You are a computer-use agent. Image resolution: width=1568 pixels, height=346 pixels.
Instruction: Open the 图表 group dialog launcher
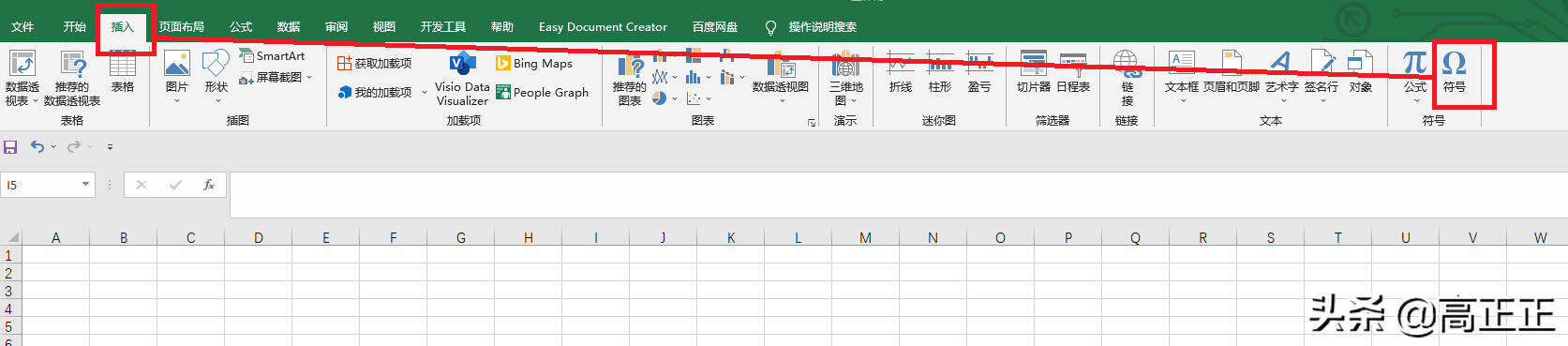(812, 122)
